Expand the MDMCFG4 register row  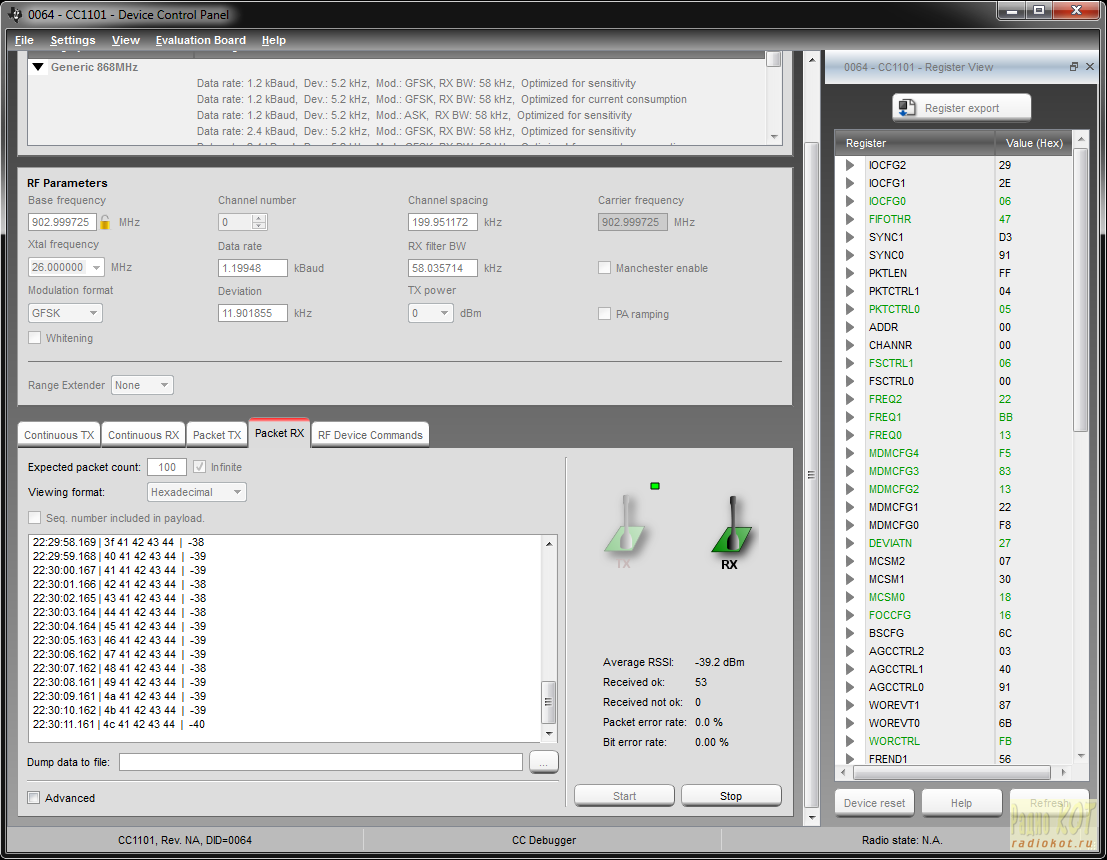849,453
